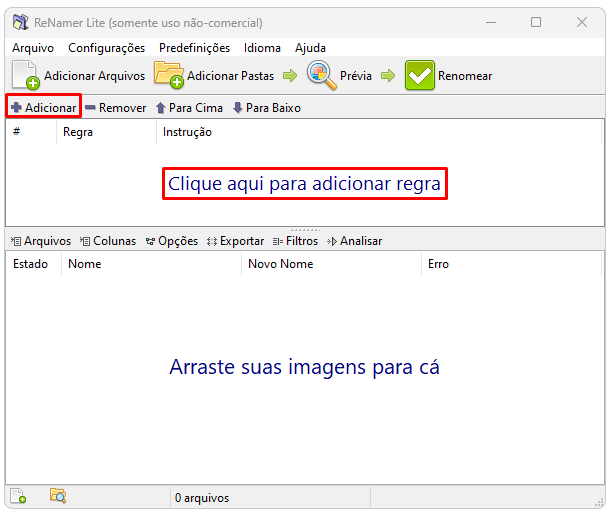Click the down arrow icon of Para Baixo
This screenshot has height=518, width=611.
(x=238, y=108)
